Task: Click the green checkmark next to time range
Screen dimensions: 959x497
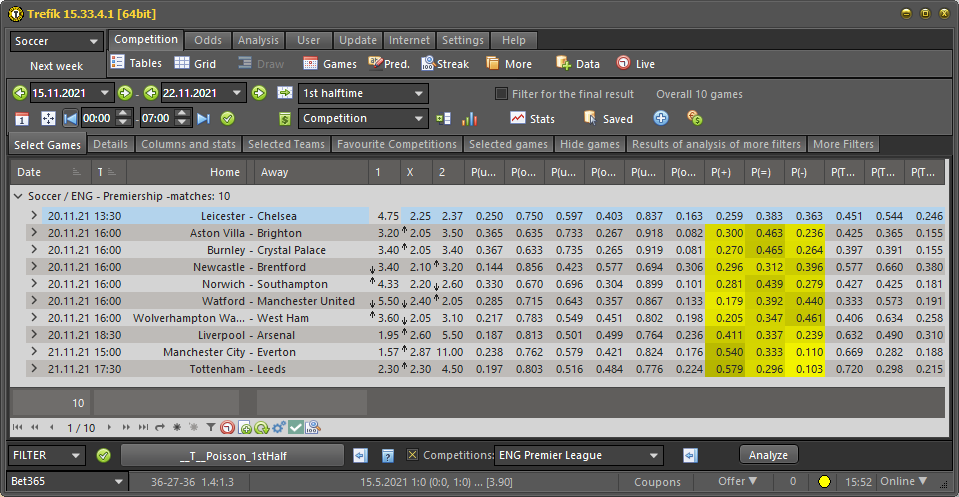Action: tap(228, 118)
